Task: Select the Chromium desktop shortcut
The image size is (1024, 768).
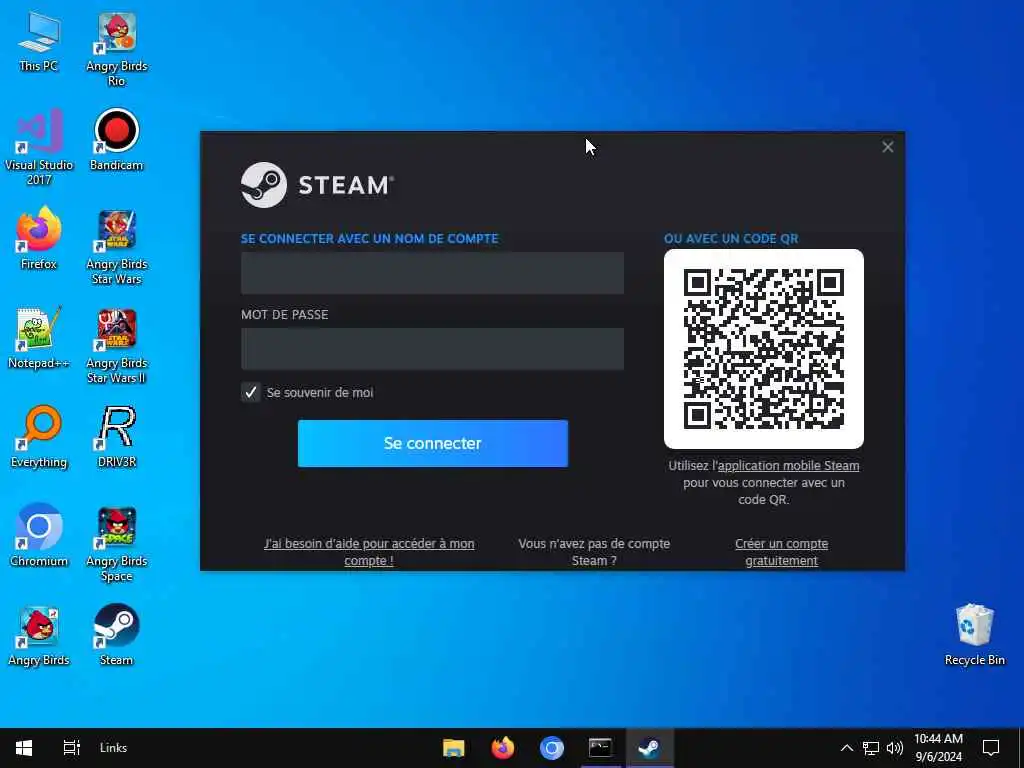Action: 39,536
